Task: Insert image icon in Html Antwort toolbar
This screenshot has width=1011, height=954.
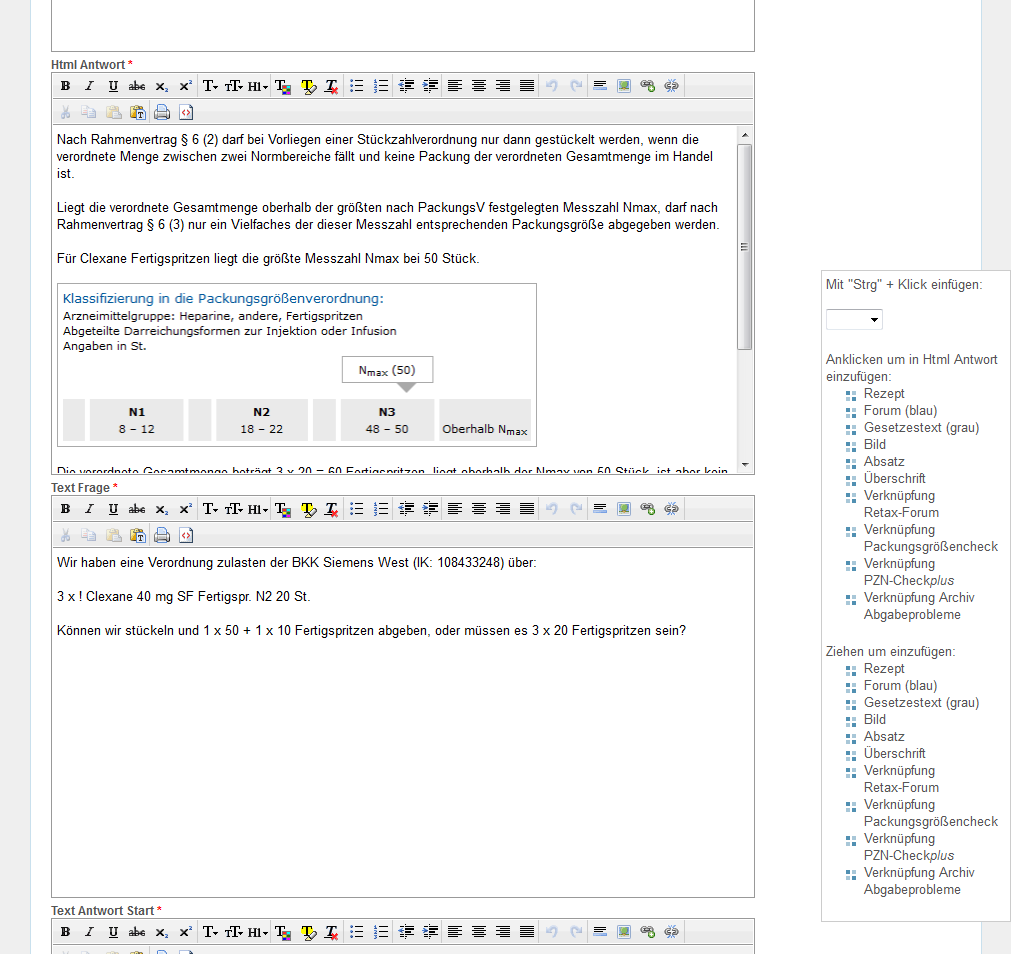Action: tap(624, 86)
